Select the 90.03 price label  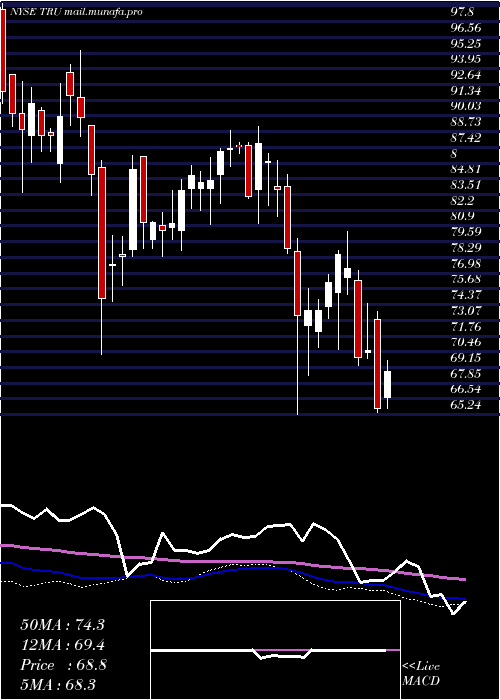point(466,106)
